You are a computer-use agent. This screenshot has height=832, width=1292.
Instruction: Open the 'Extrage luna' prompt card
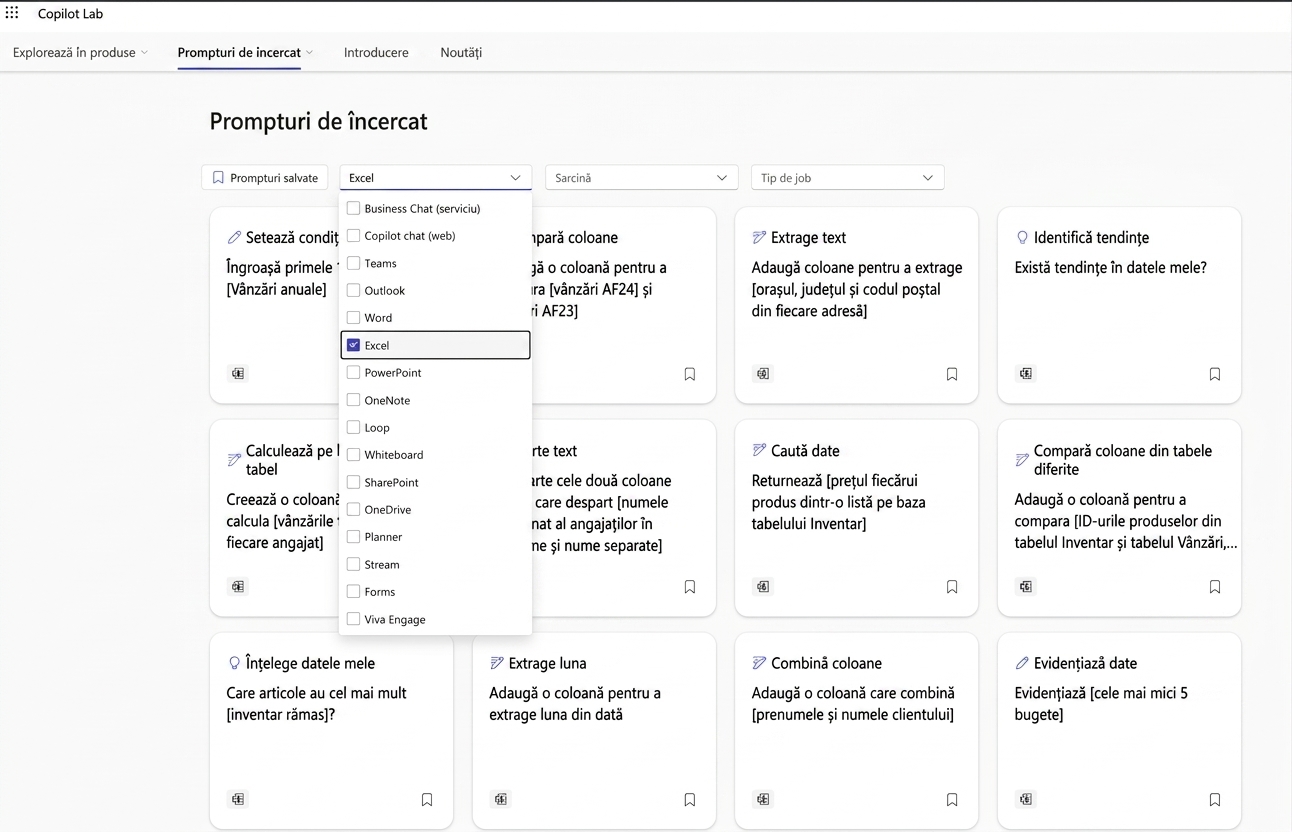click(x=594, y=731)
